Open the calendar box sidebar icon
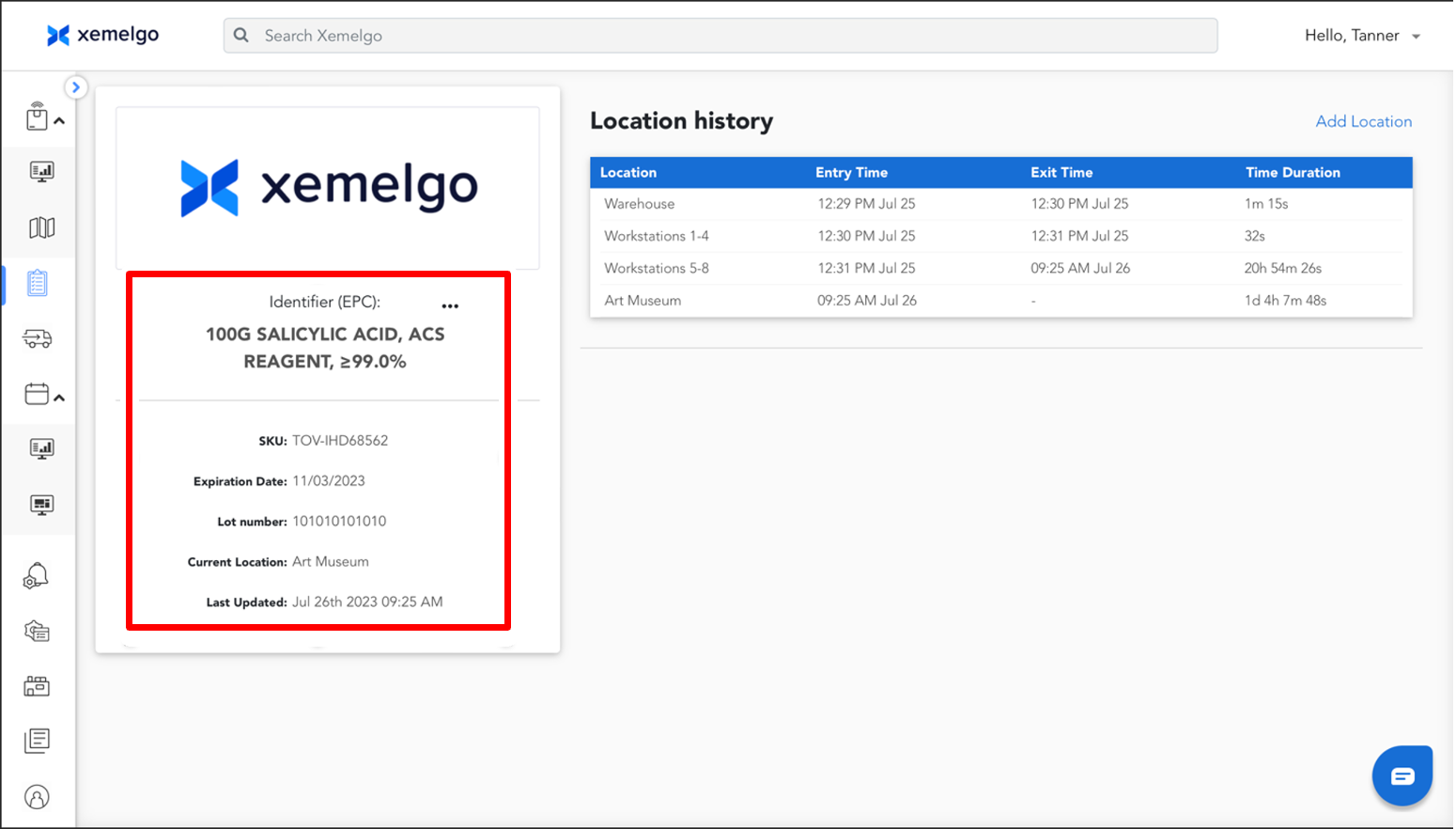 click(37, 394)
